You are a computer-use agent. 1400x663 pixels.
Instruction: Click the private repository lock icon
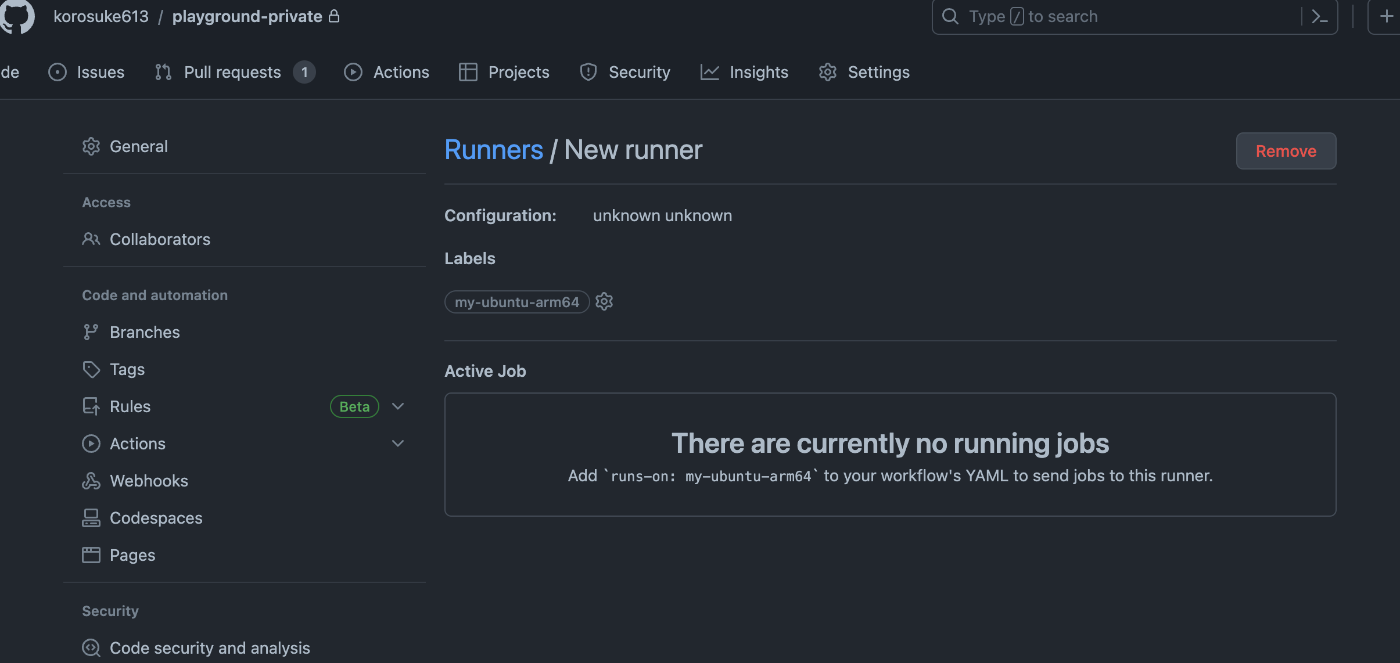coord(334,16)
